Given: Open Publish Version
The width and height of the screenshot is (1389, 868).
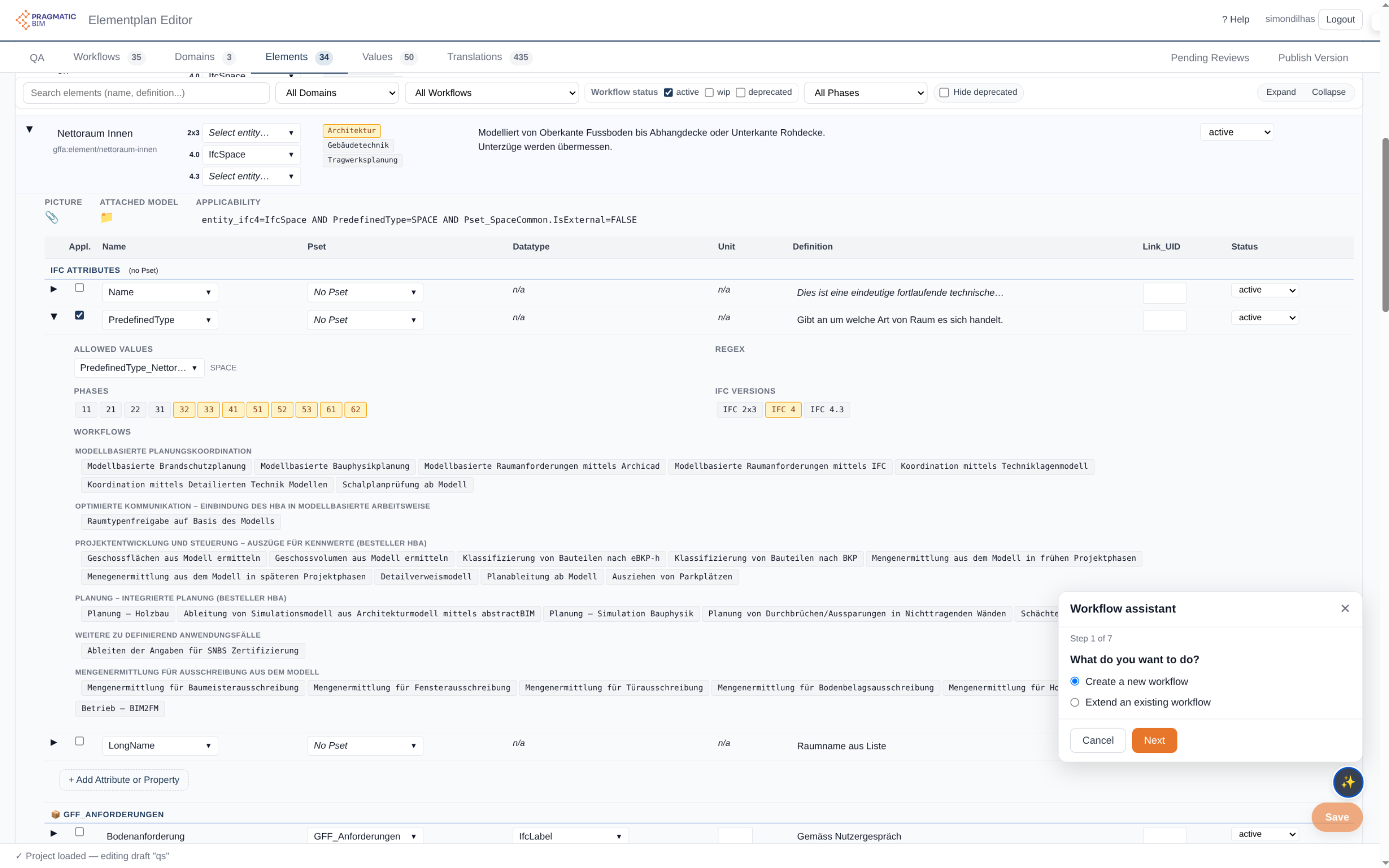Looking at the screenshot, I should [x=1312, y=58].
